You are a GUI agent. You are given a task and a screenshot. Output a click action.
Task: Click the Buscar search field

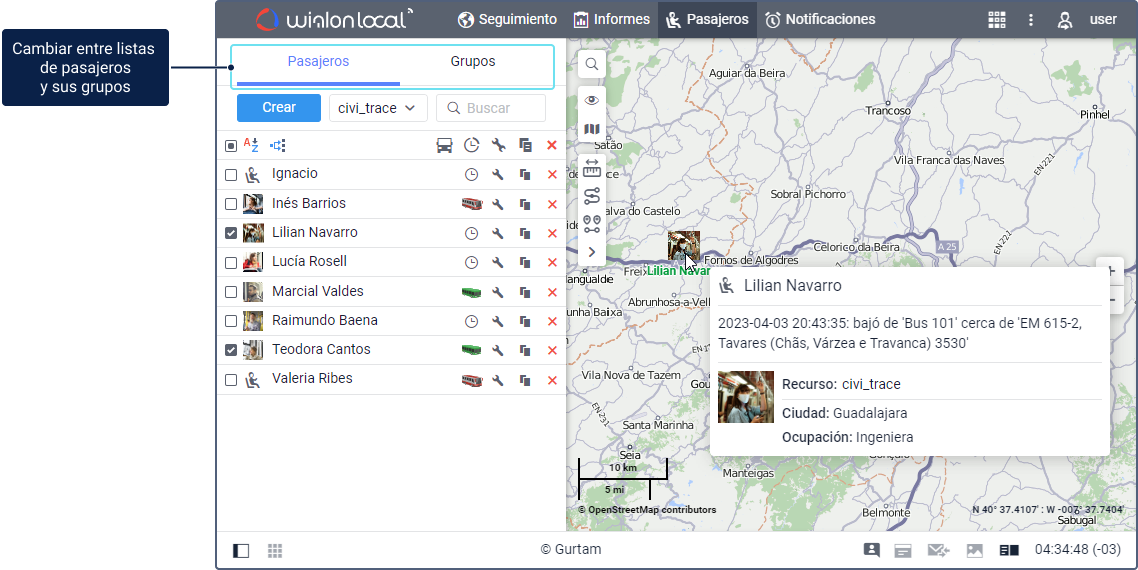(491, 107)
